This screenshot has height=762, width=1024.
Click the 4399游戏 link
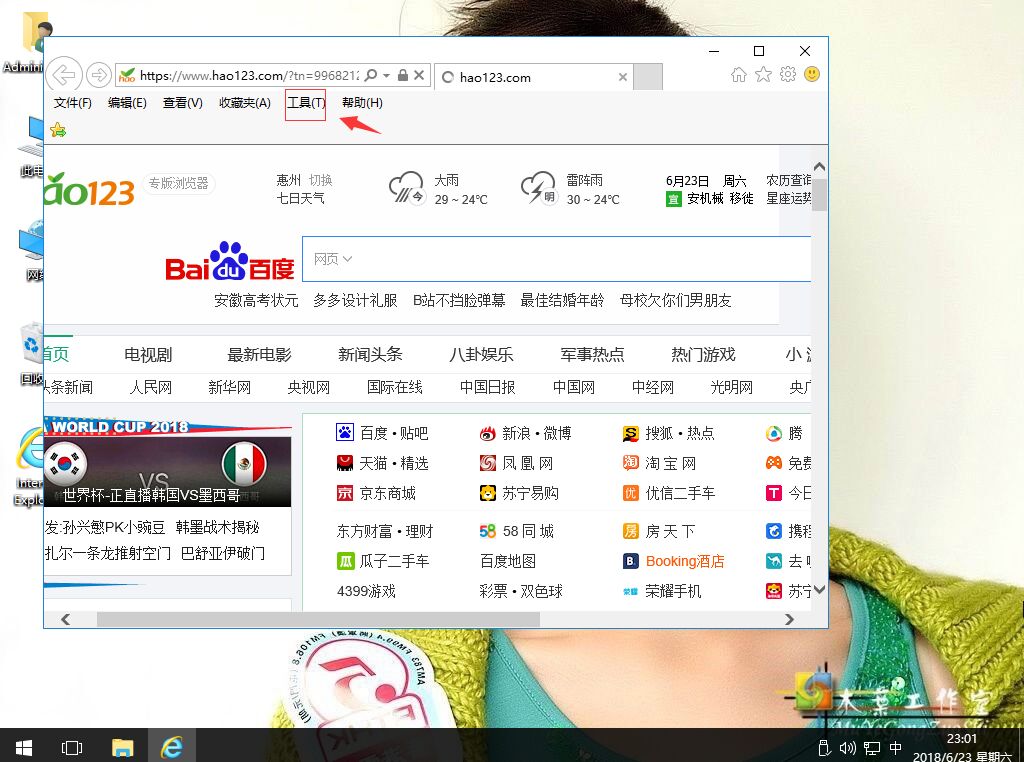366,591
